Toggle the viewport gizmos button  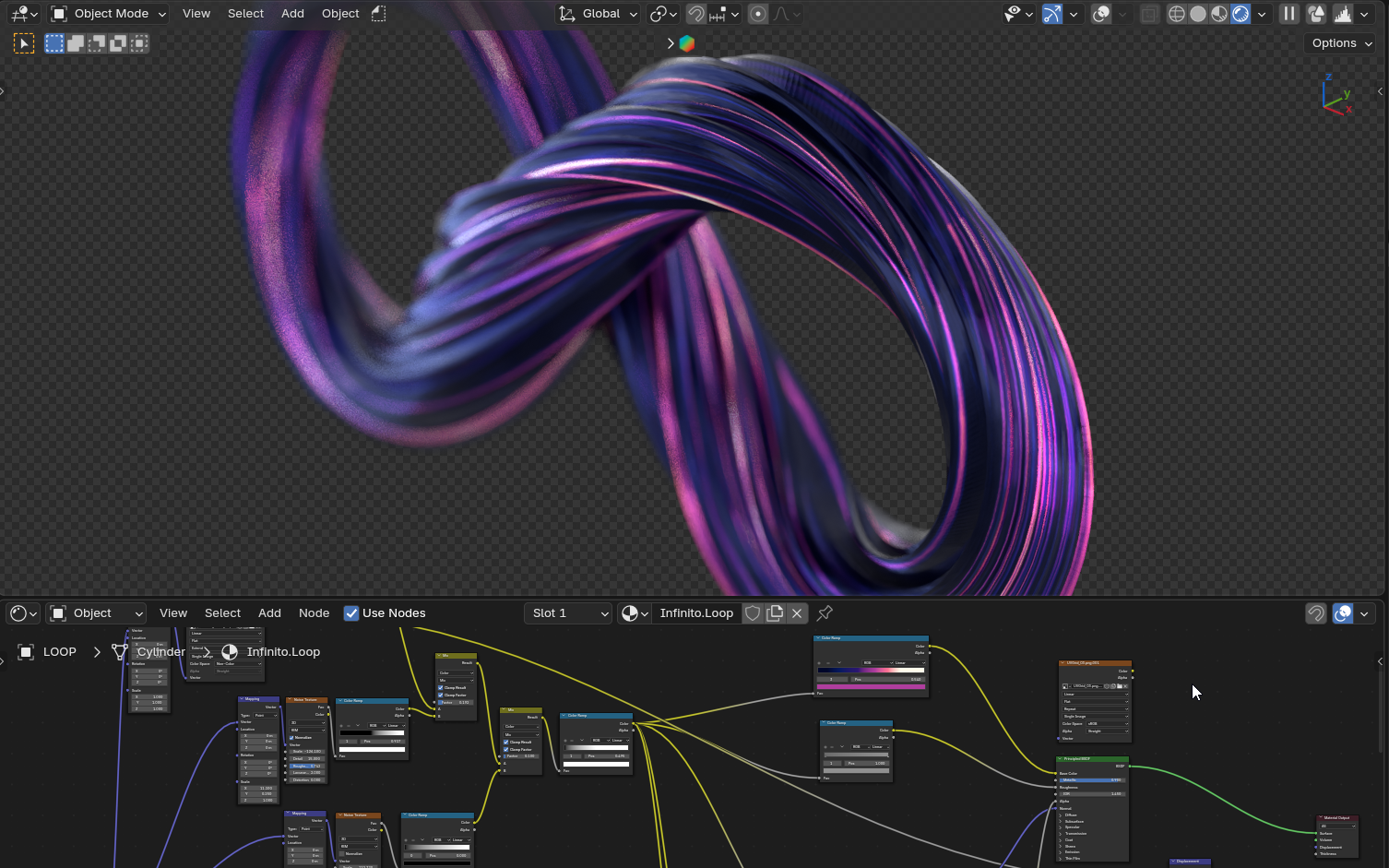1052,14
